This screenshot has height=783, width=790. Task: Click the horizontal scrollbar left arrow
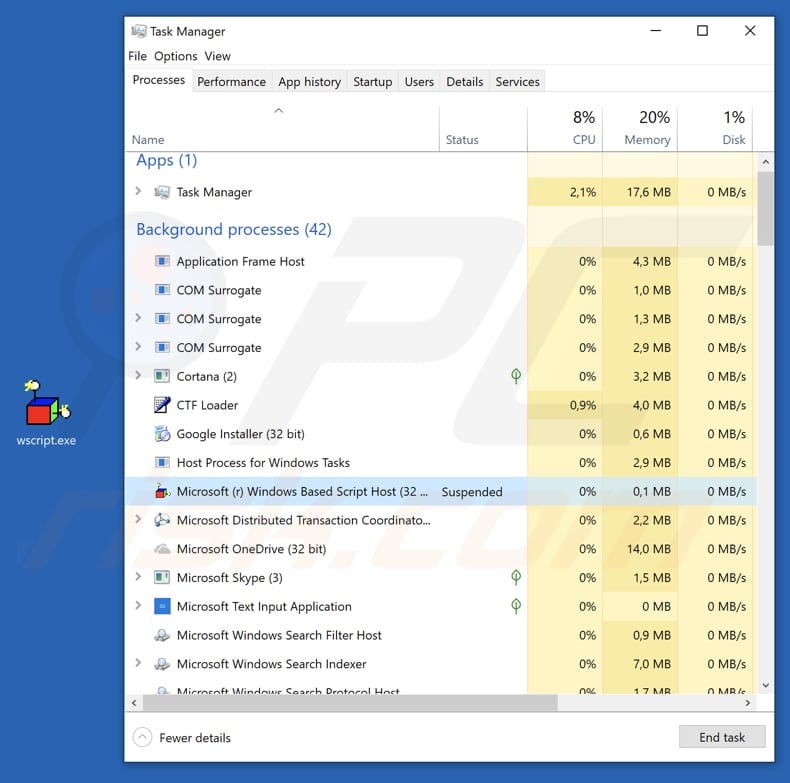tap(134, 702)
